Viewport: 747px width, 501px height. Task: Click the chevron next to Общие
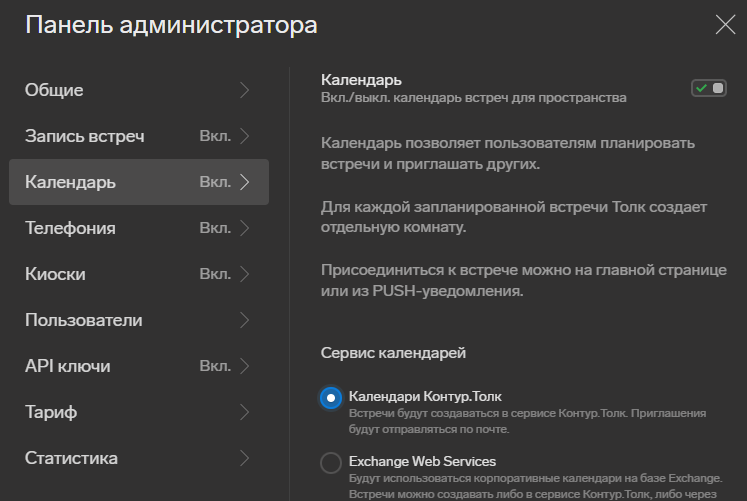click(x=244, y=90)
